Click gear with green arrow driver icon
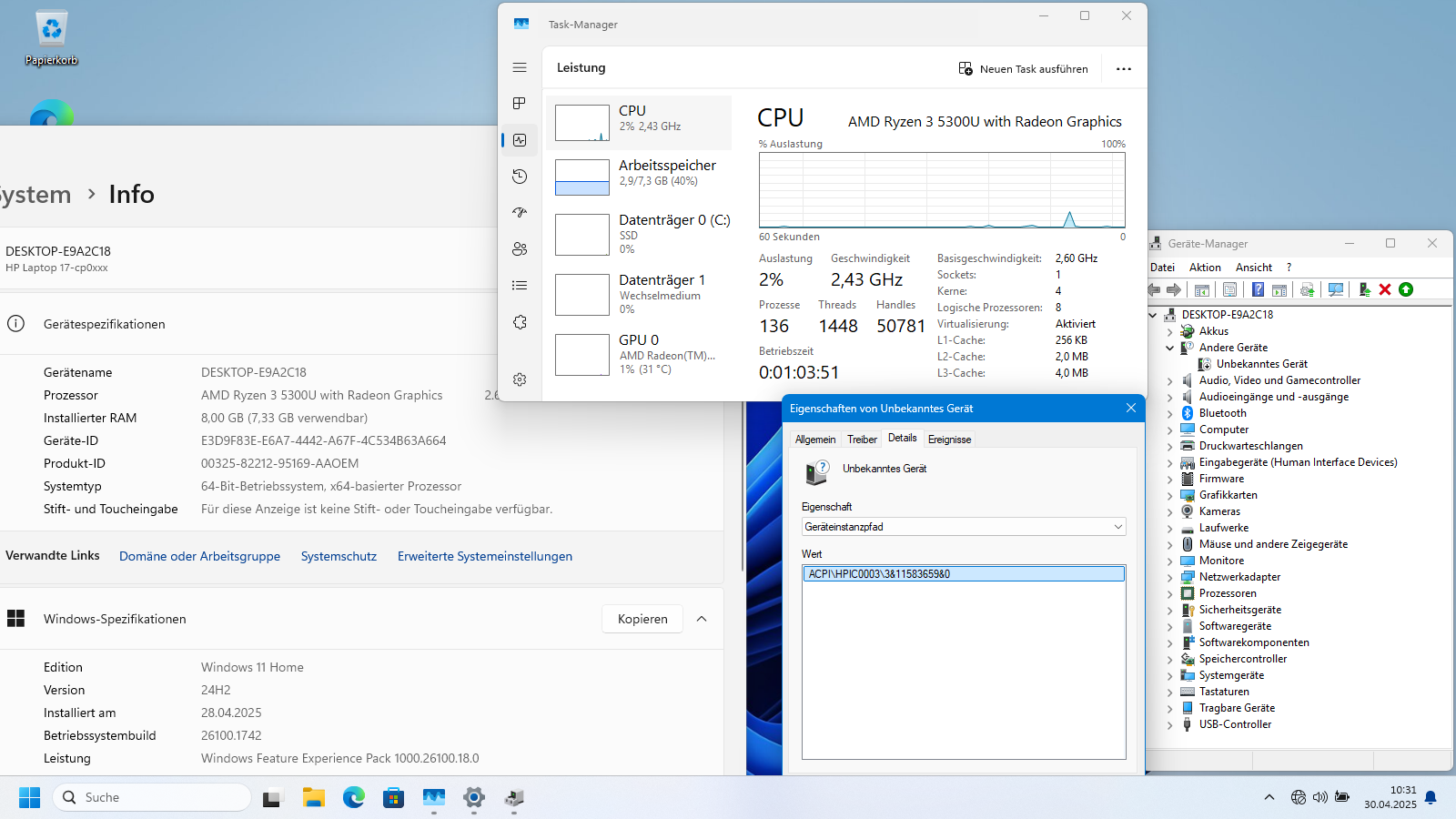 click(x=1308, y=289)
